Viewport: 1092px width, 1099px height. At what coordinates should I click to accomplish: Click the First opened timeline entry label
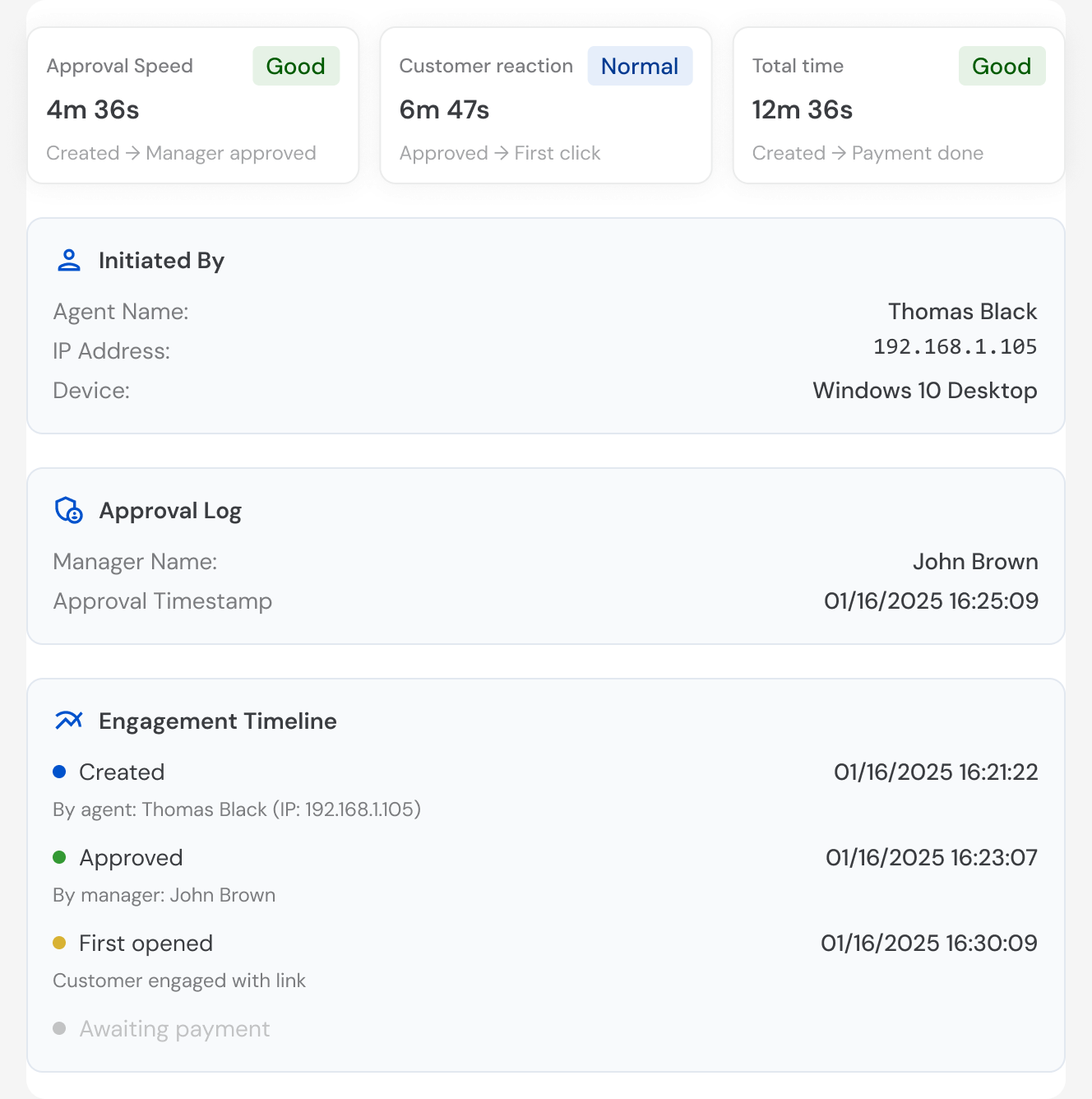(146, 944)
